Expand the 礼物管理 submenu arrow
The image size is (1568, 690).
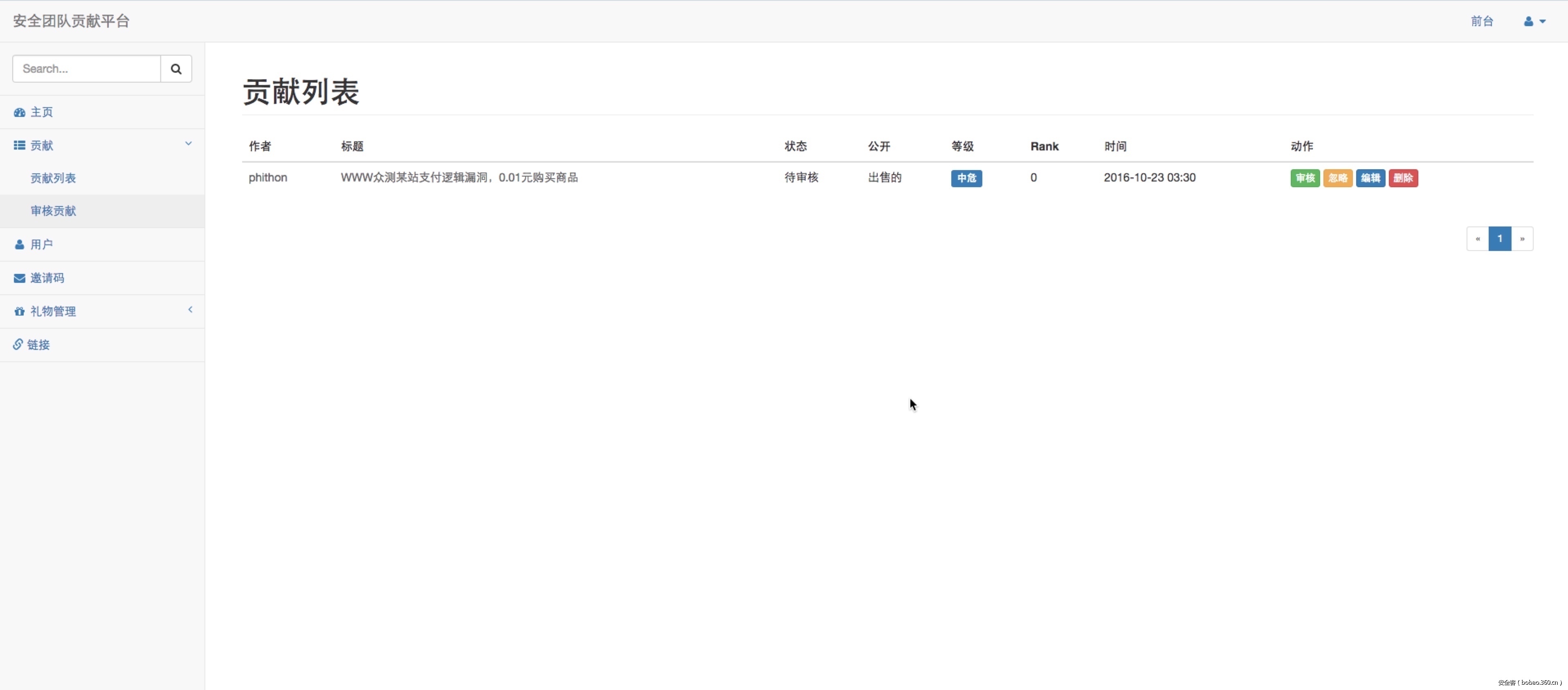click(190, 310)
